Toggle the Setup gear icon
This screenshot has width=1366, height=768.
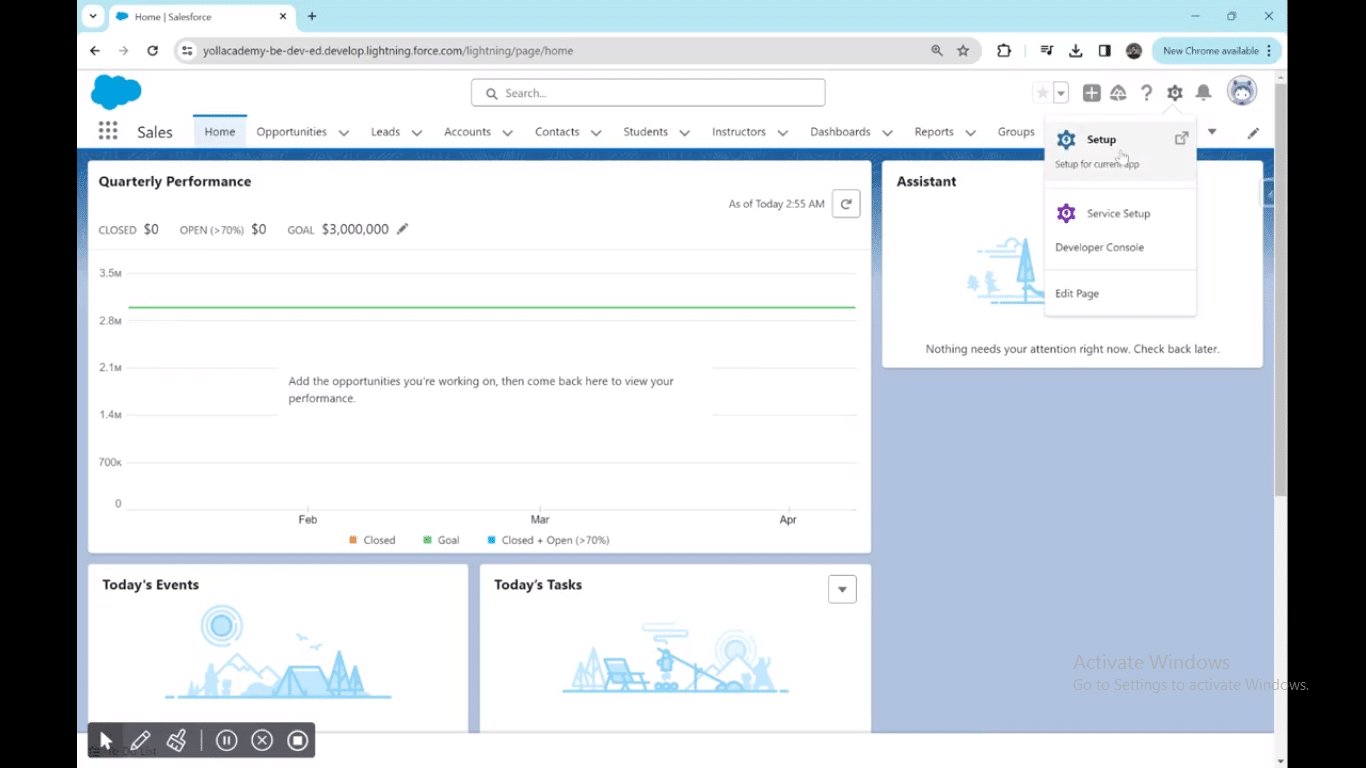click(1175, 93)
